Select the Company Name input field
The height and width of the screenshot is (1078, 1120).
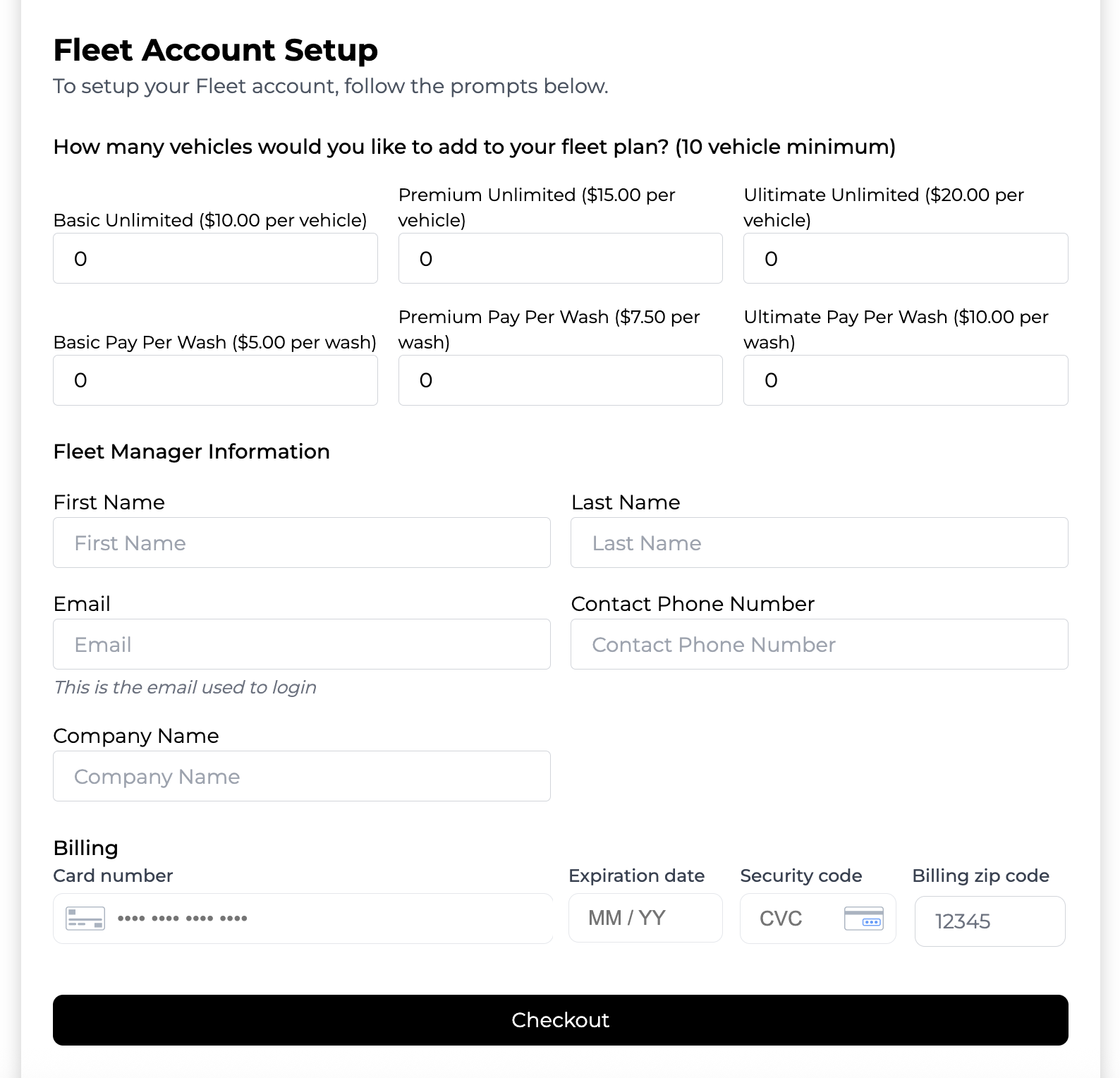(x=301, y=776)
